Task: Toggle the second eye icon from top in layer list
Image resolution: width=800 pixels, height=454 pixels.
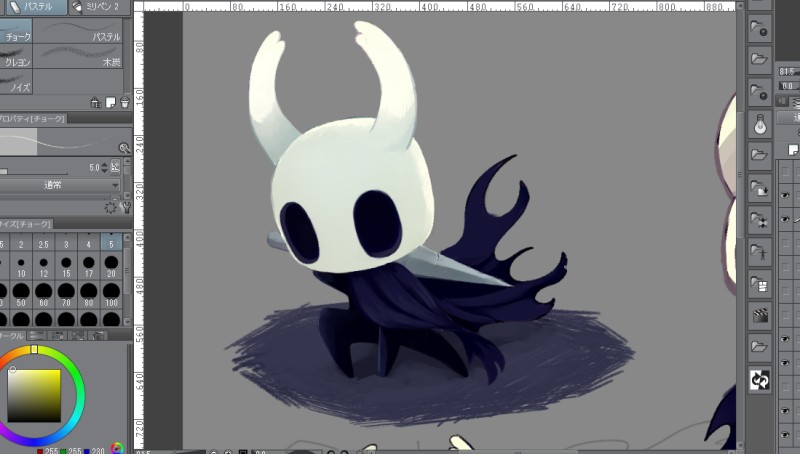Action: point(785,219)
